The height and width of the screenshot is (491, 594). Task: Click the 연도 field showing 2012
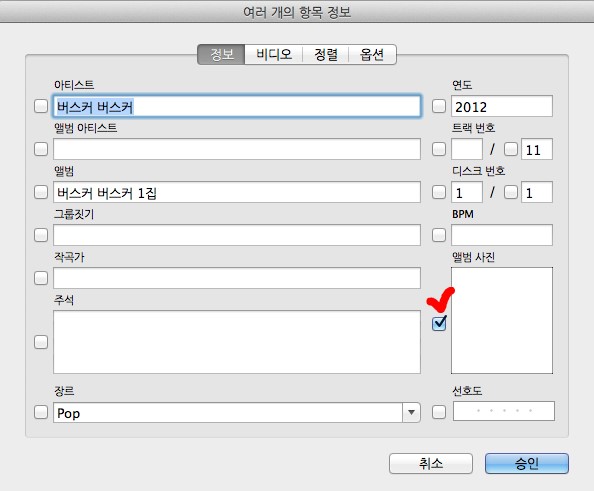tap(502, 106)
